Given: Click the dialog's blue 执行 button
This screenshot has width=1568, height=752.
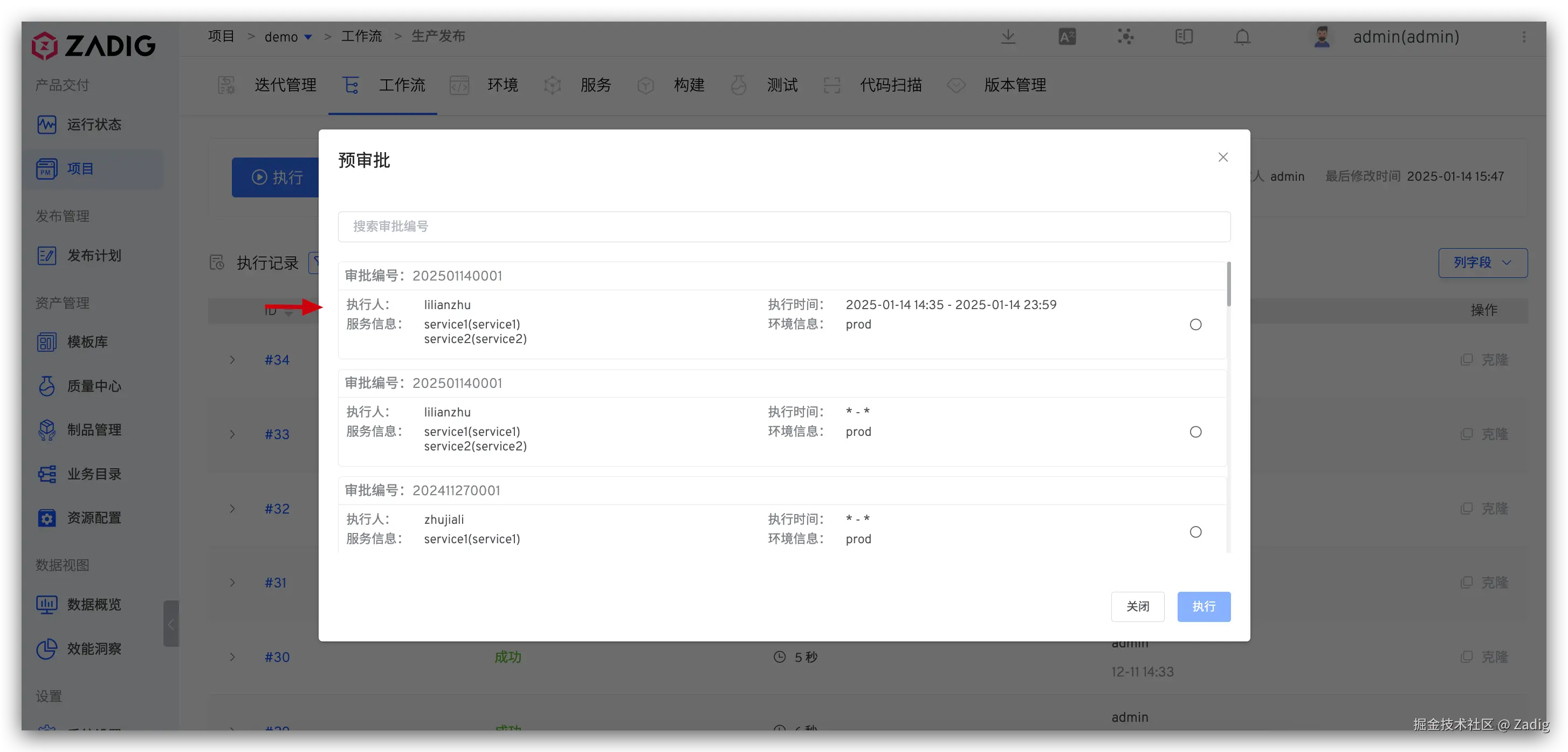Looking at the screenshot, I should (x=1203, y=606).
